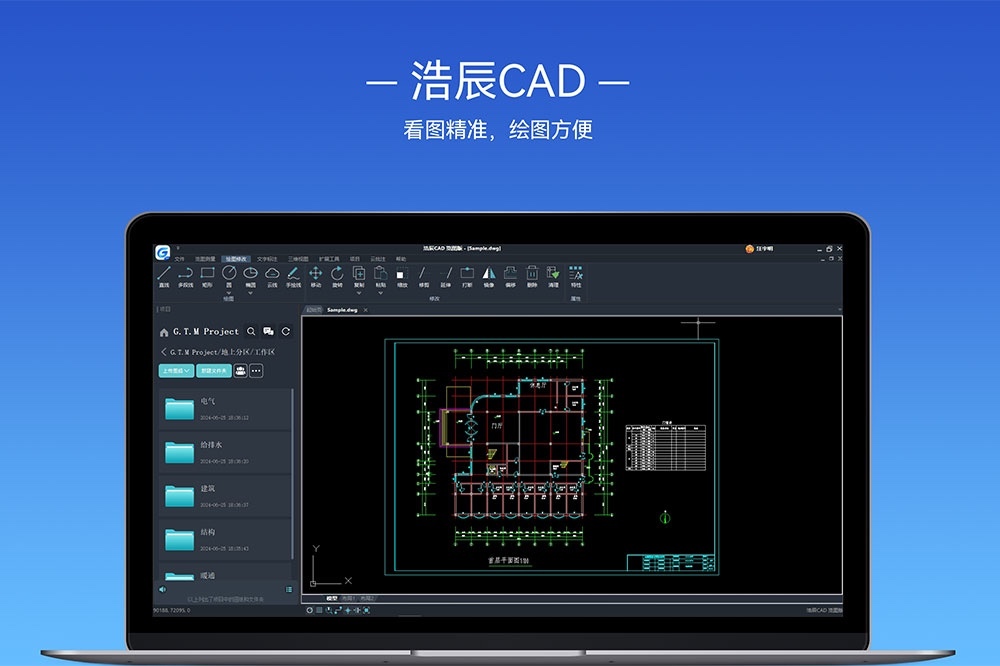Expand the 复制 (Copy) dropdown arrow
The width and height of the screenshot is (1000, 666).
coord(359,293)
